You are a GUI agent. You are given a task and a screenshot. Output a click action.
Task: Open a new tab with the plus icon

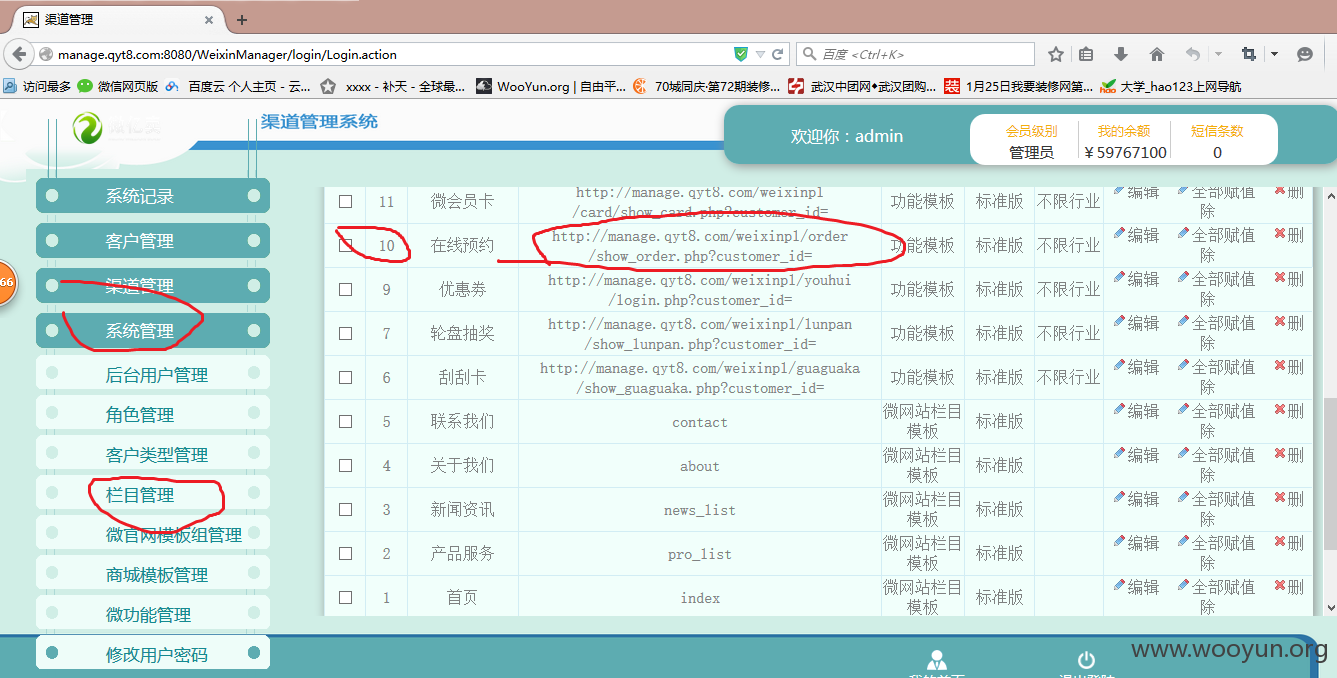click(241, 20)
